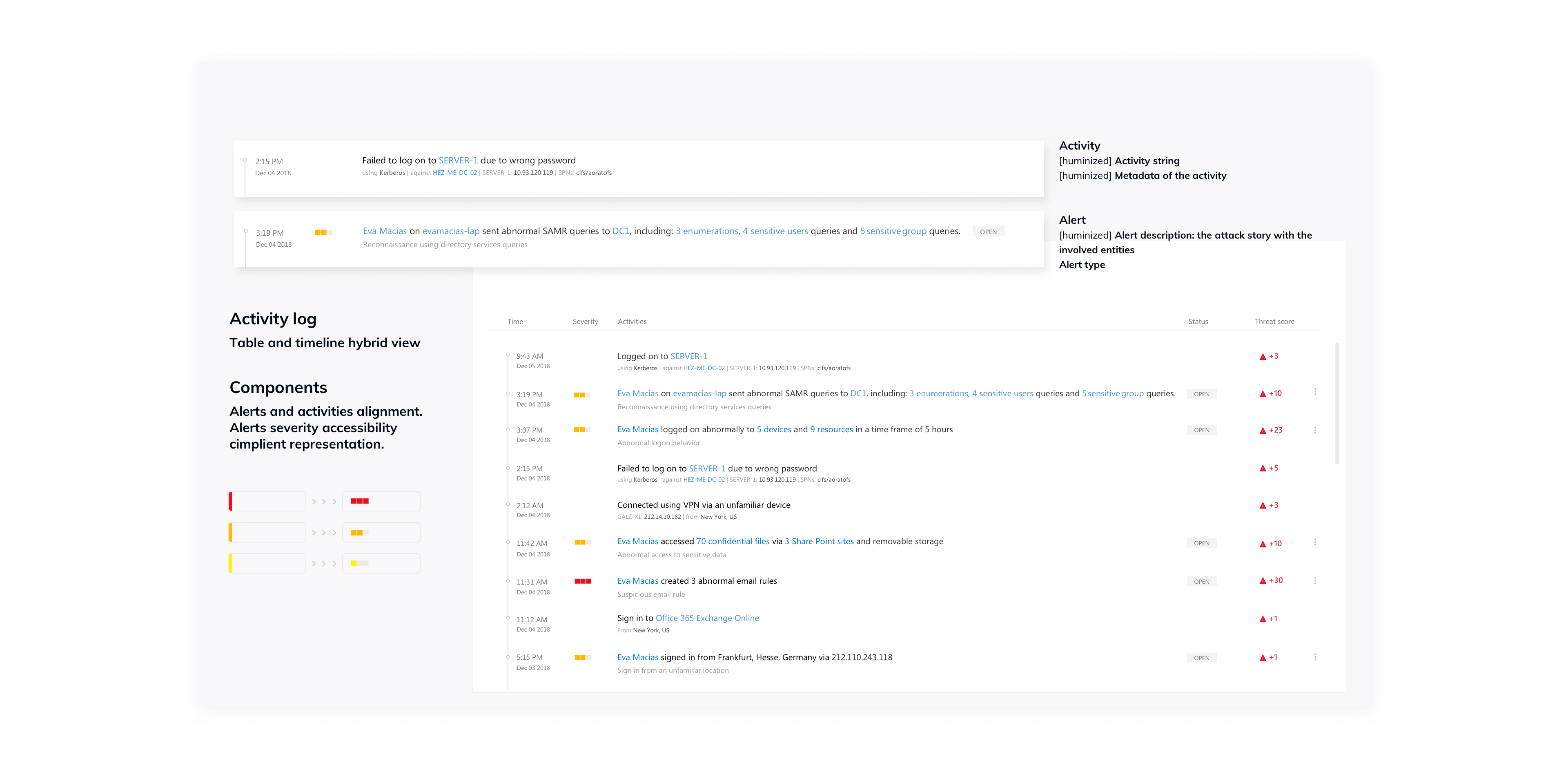The height and width of the screenshot is (768, 1568).
Task: Sort by the Threat score column header
Action: coord(1274,321)
